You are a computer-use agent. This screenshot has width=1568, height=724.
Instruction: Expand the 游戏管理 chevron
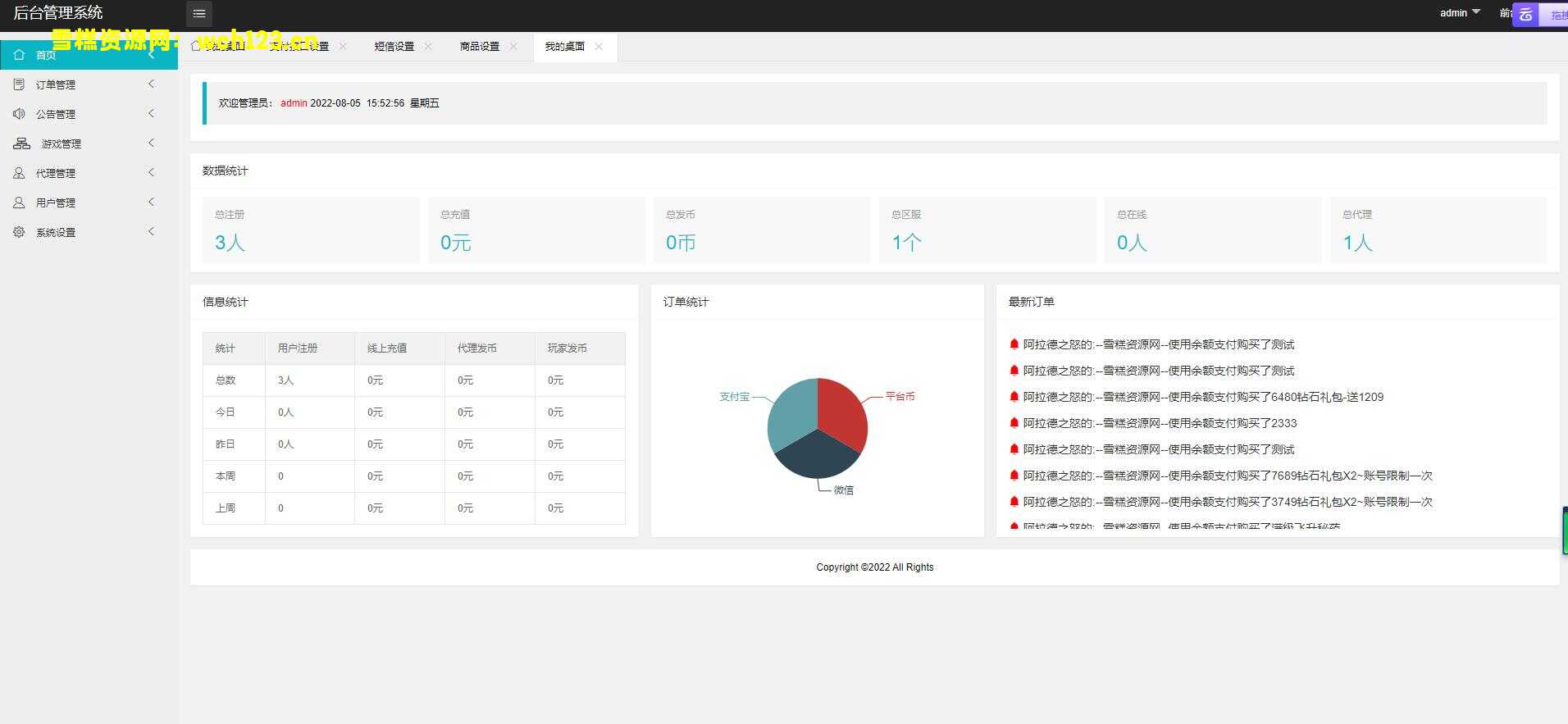tap(151, 143)
